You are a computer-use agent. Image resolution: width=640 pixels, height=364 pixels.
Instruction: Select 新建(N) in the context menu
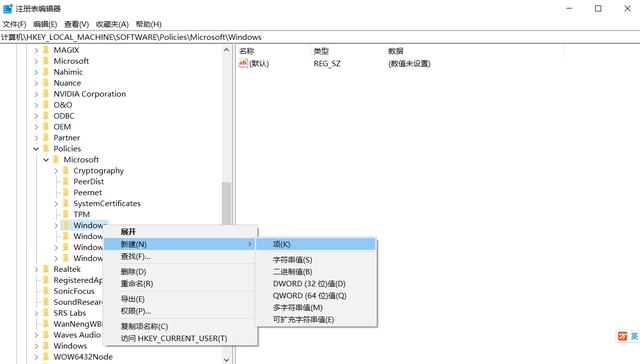(180, 244)
